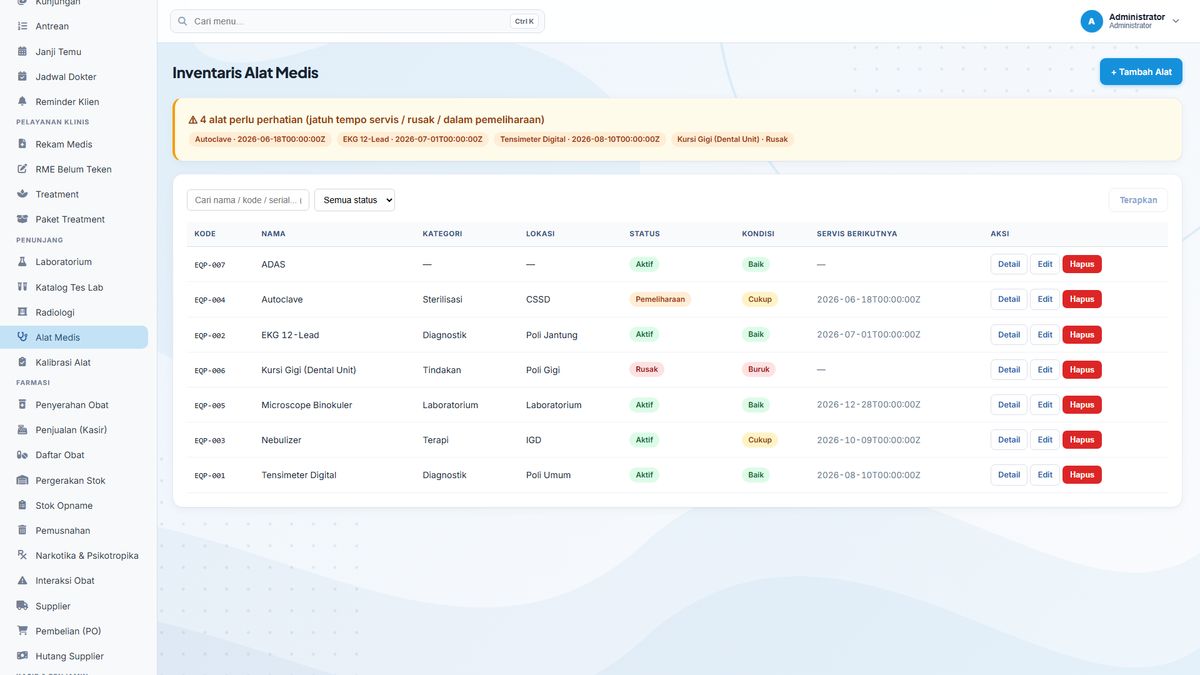Screen dimensions: 1200x675
Task: Click the Treatment sidebar icon
Action: [x=23, y=194]
